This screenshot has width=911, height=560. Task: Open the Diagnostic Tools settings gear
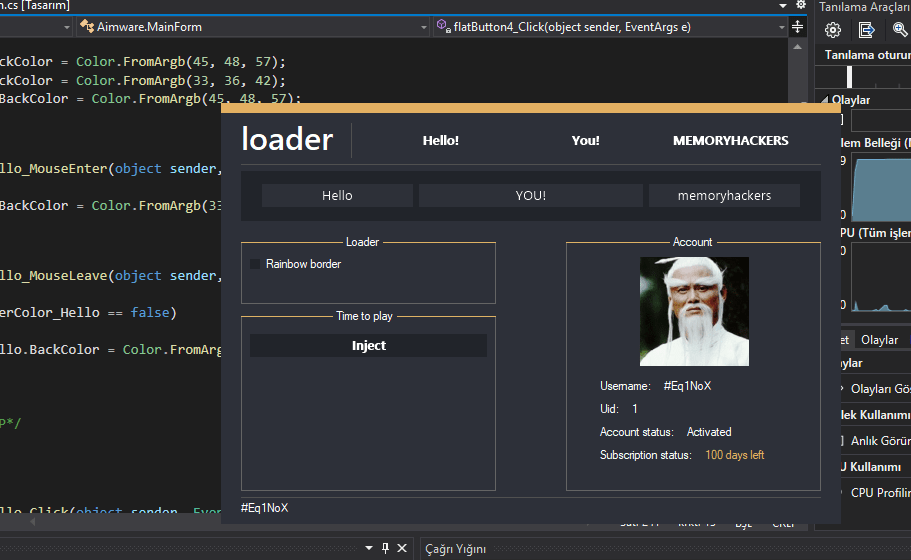[x=833, y=30]
